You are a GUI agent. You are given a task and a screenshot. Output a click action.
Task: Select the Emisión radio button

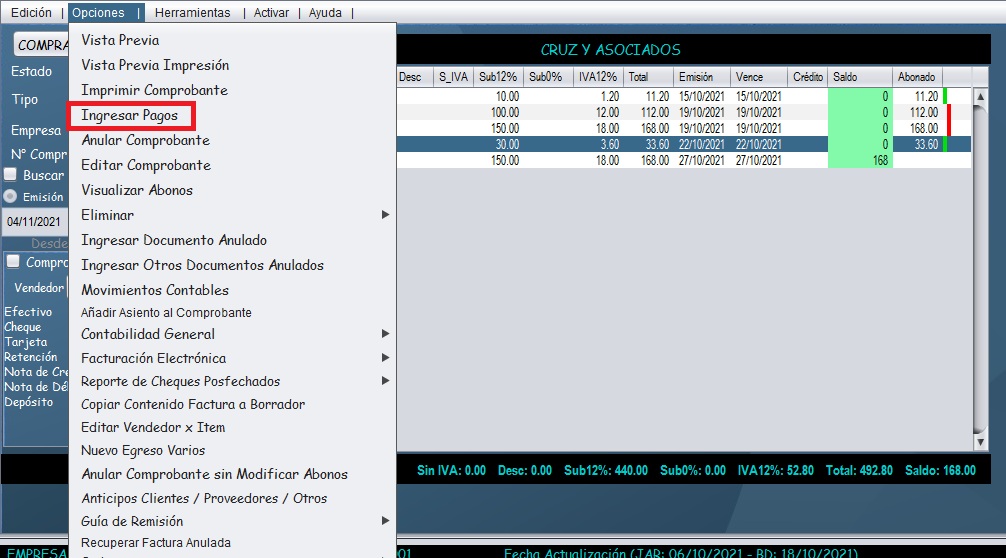click(10, 197)
